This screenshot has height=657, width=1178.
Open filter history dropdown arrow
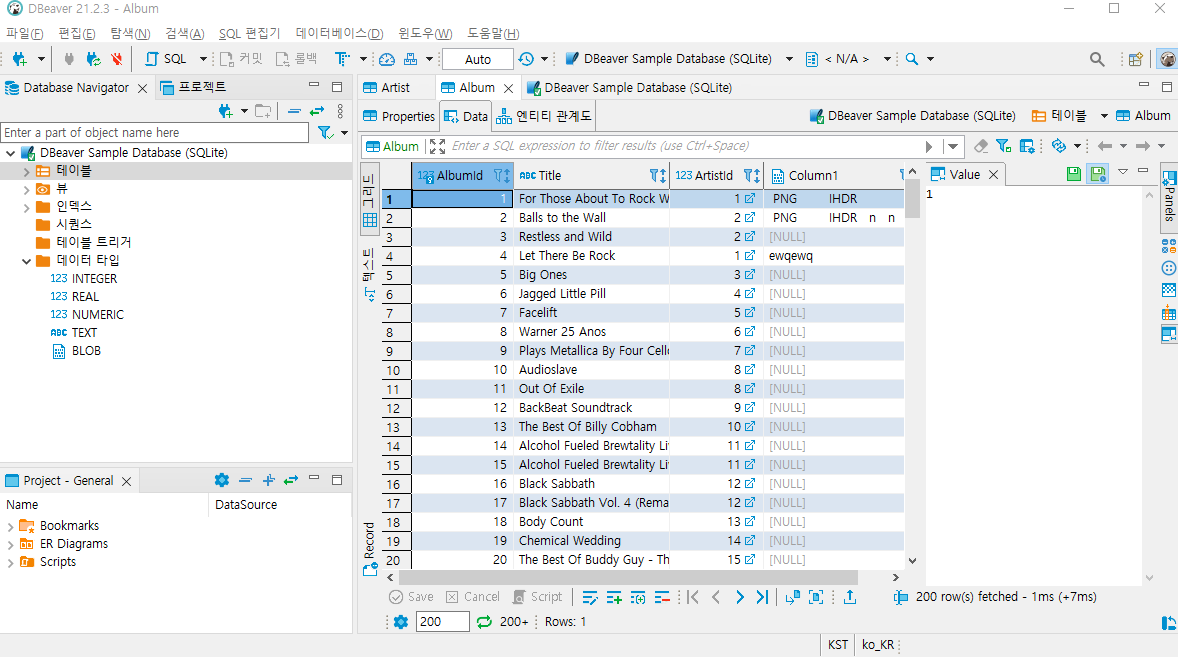(x=953, y=146)
